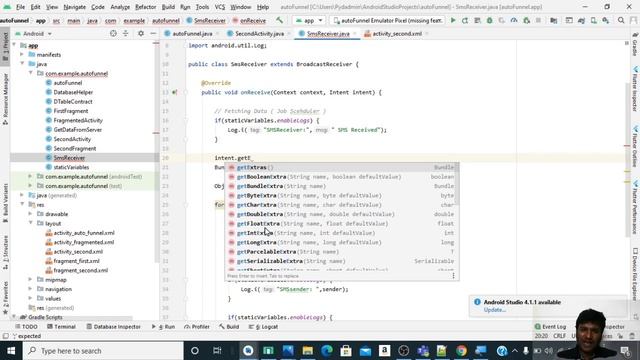This screenshot has width=640, height=360.
Task: Expand the drawable folder
Action: pos(31,213)
